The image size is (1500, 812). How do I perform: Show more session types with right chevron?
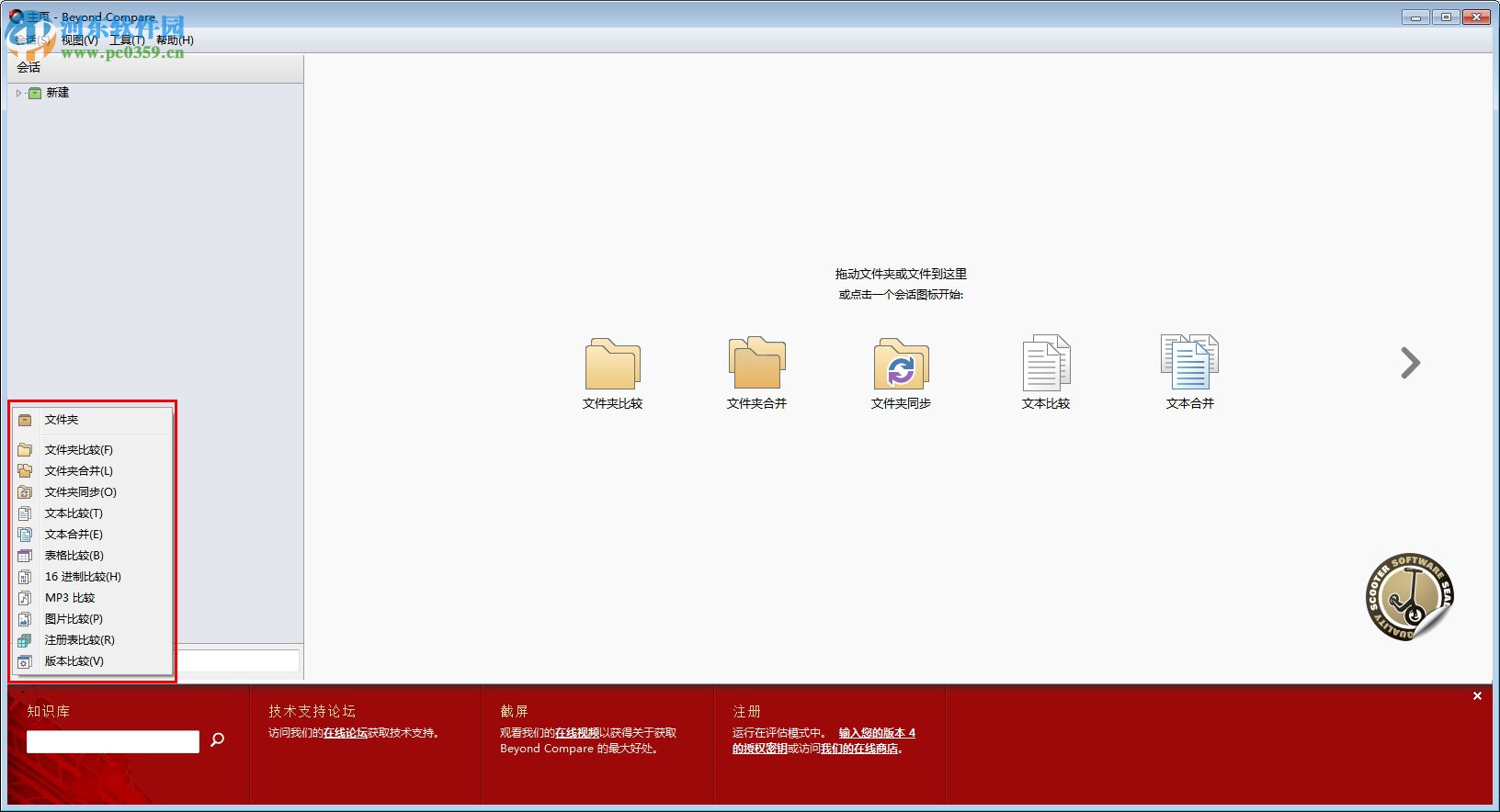coord(1410,363)
